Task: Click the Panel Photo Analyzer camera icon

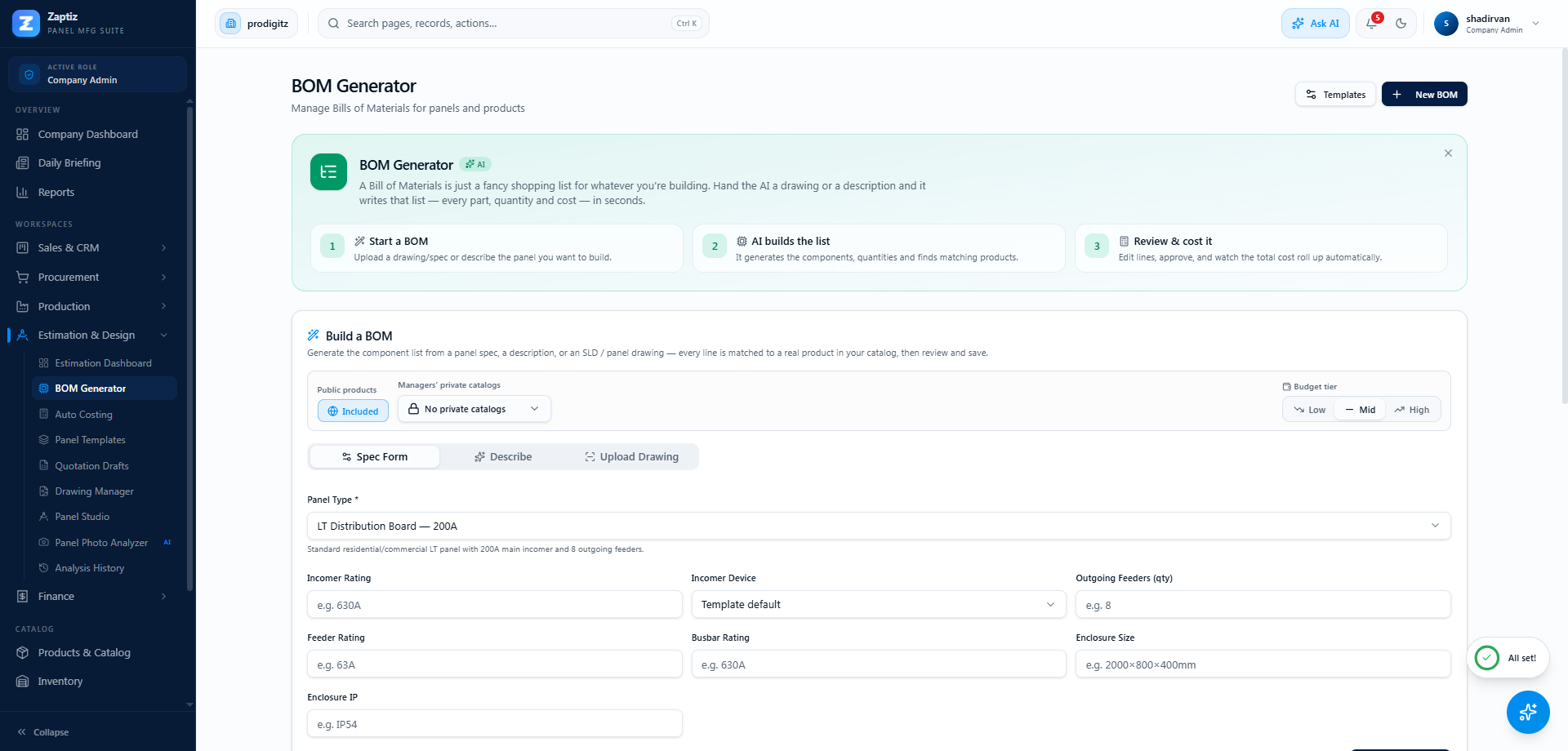Action: point(44,543)
